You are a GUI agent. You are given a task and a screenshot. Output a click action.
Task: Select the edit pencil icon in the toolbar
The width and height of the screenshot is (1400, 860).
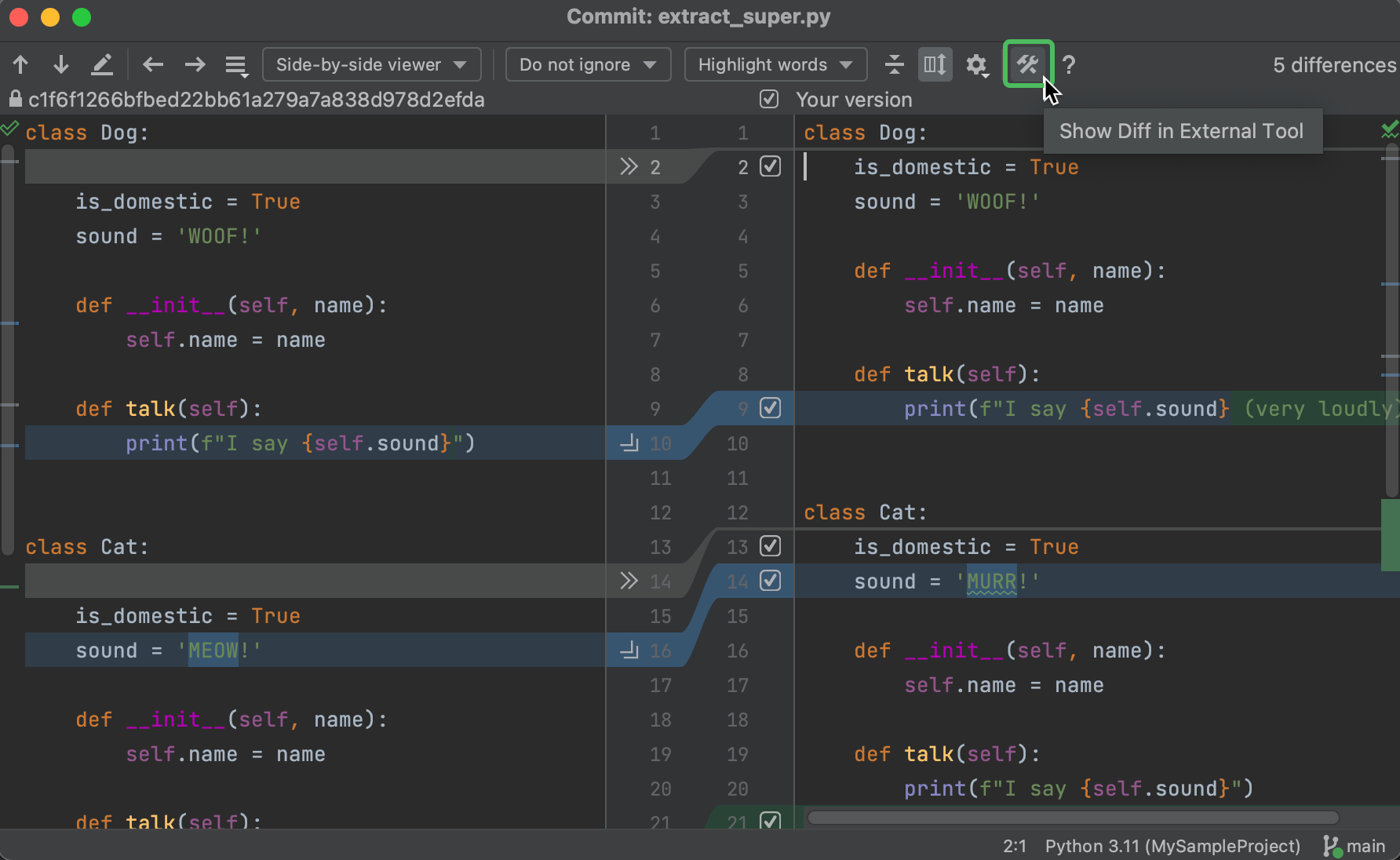(x=102, y=64)
